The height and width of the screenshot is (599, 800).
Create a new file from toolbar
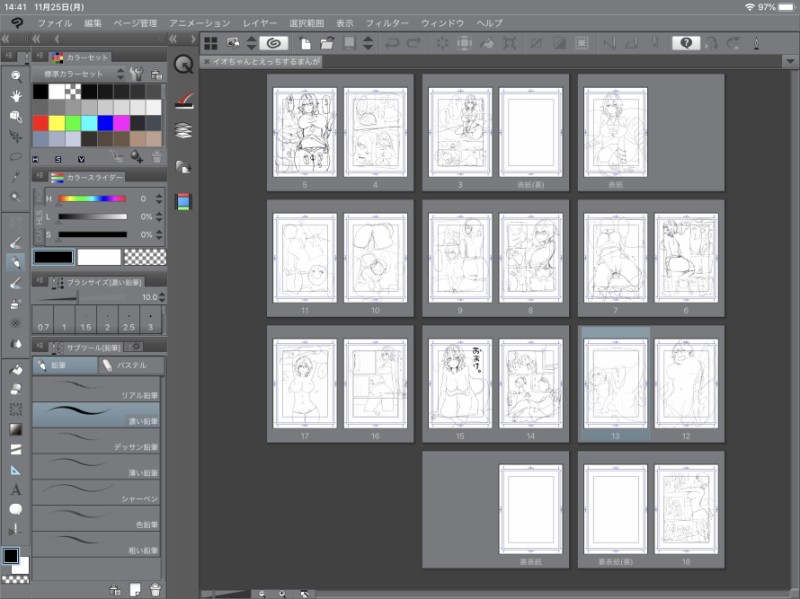tap(305, 43)
